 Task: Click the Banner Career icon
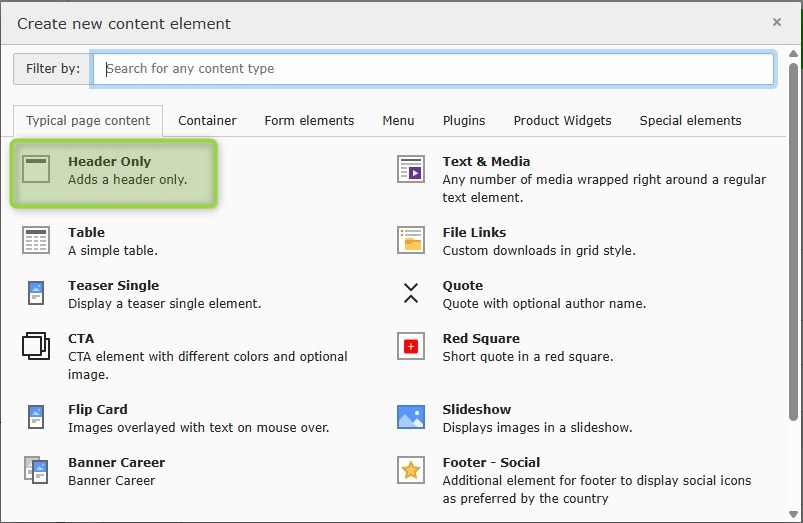pyautogui.click(x=36, y=471)
